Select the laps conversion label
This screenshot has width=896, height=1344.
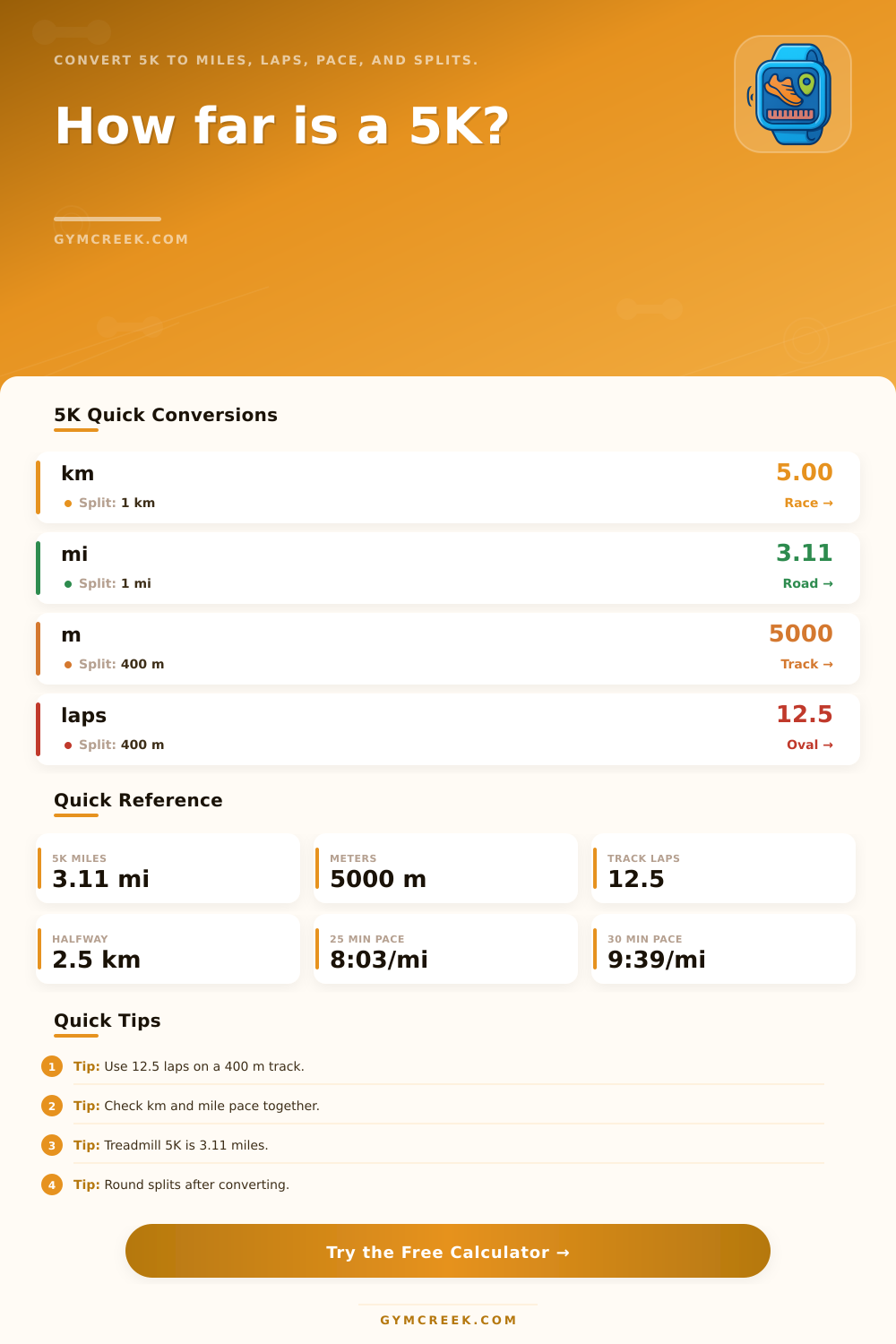[x=83, y=715]
